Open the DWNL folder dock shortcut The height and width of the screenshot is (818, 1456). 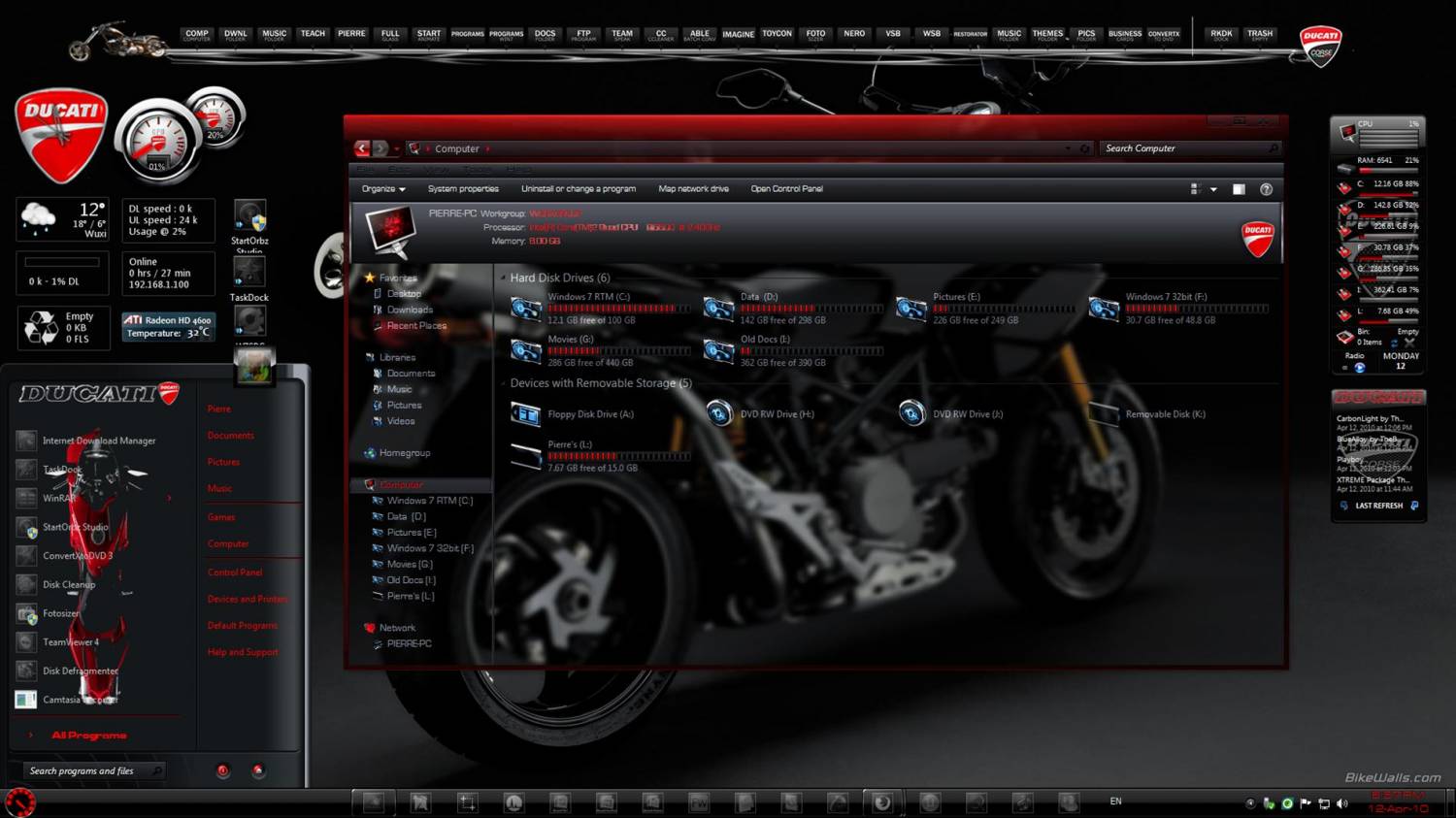click(236, 34)
